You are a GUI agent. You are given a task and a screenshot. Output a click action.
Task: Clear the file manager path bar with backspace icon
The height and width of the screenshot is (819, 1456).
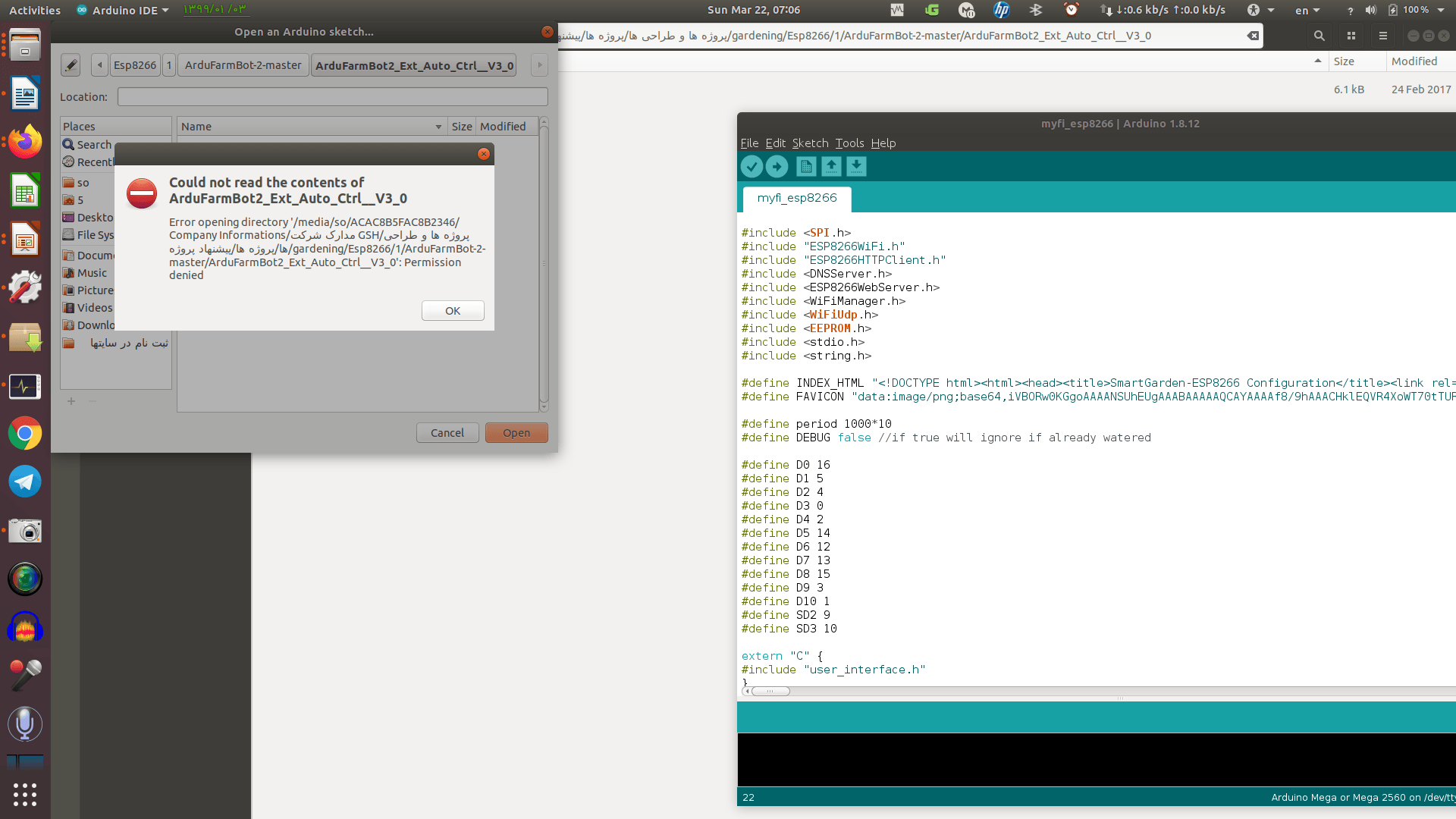coord(1253,36)
